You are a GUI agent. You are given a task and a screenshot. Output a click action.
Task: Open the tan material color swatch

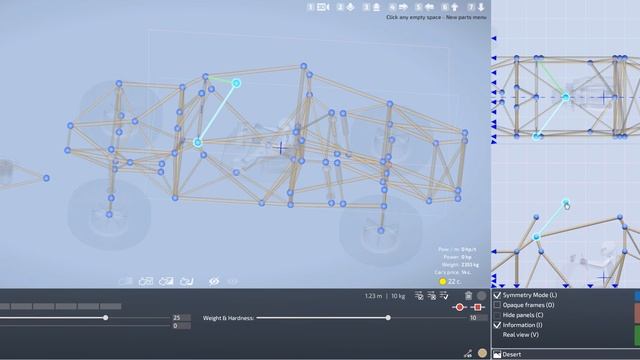pyautogui.click(x=482, y=353)
